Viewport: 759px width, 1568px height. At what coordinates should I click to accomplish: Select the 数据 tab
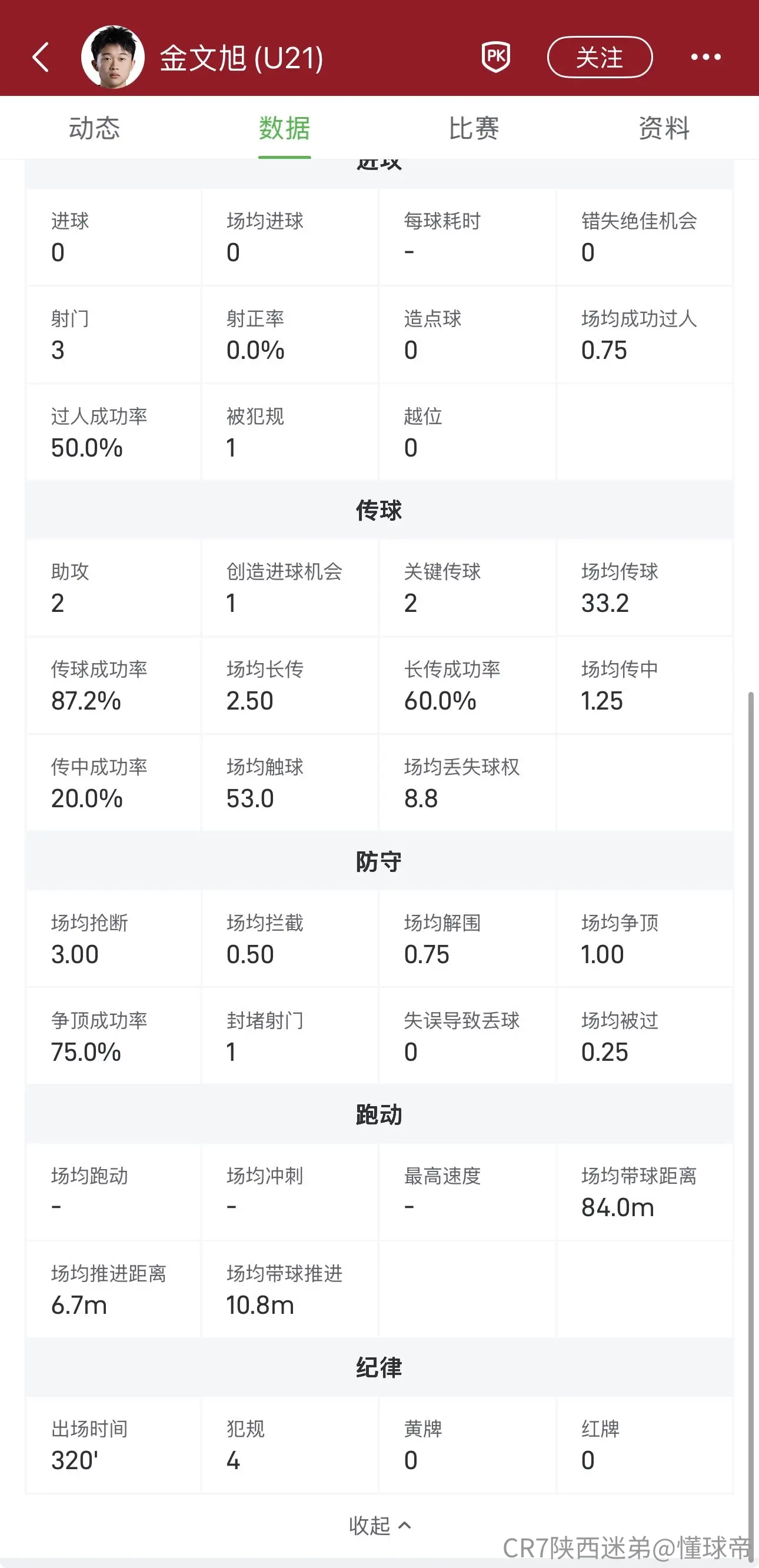(x=284, y=128)
